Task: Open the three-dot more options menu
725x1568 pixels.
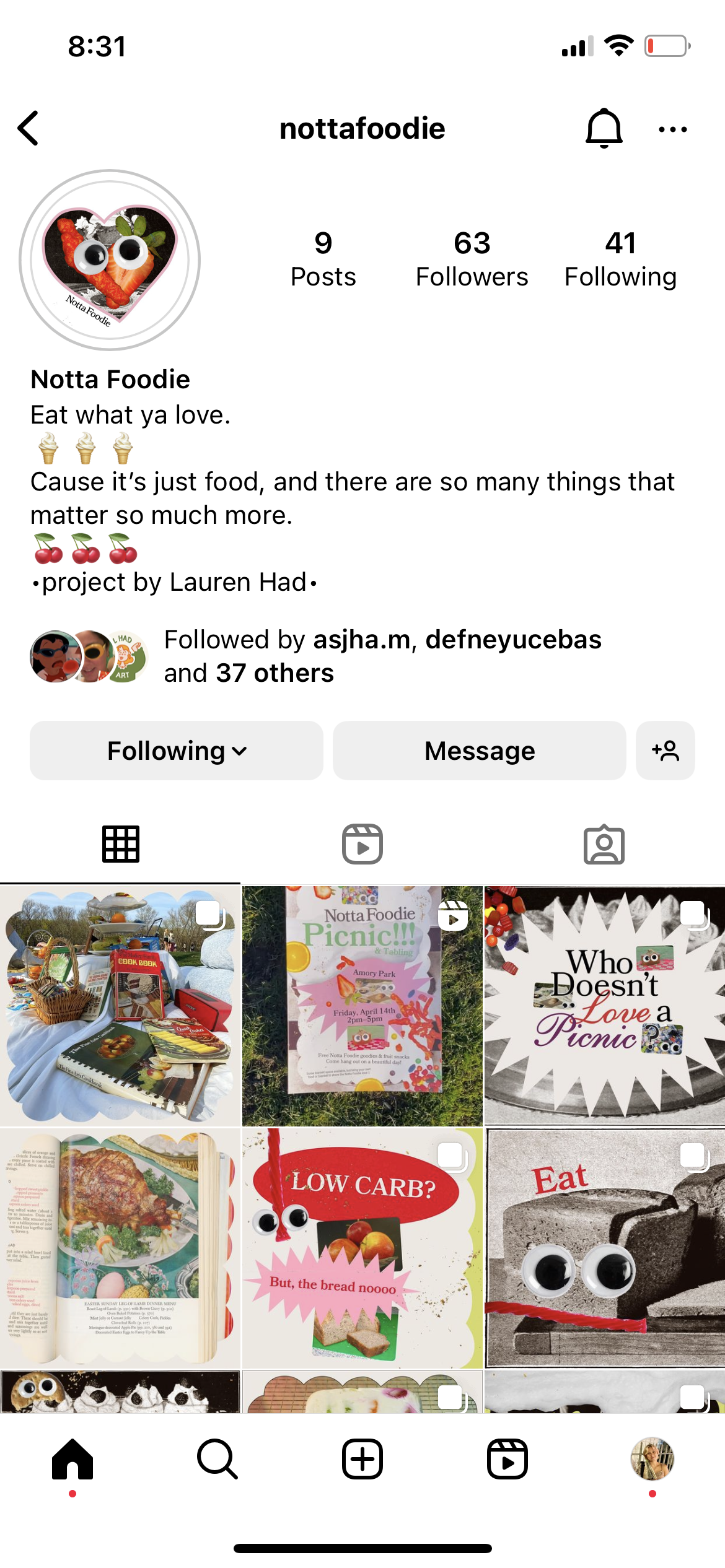Action: pos(672,129)
